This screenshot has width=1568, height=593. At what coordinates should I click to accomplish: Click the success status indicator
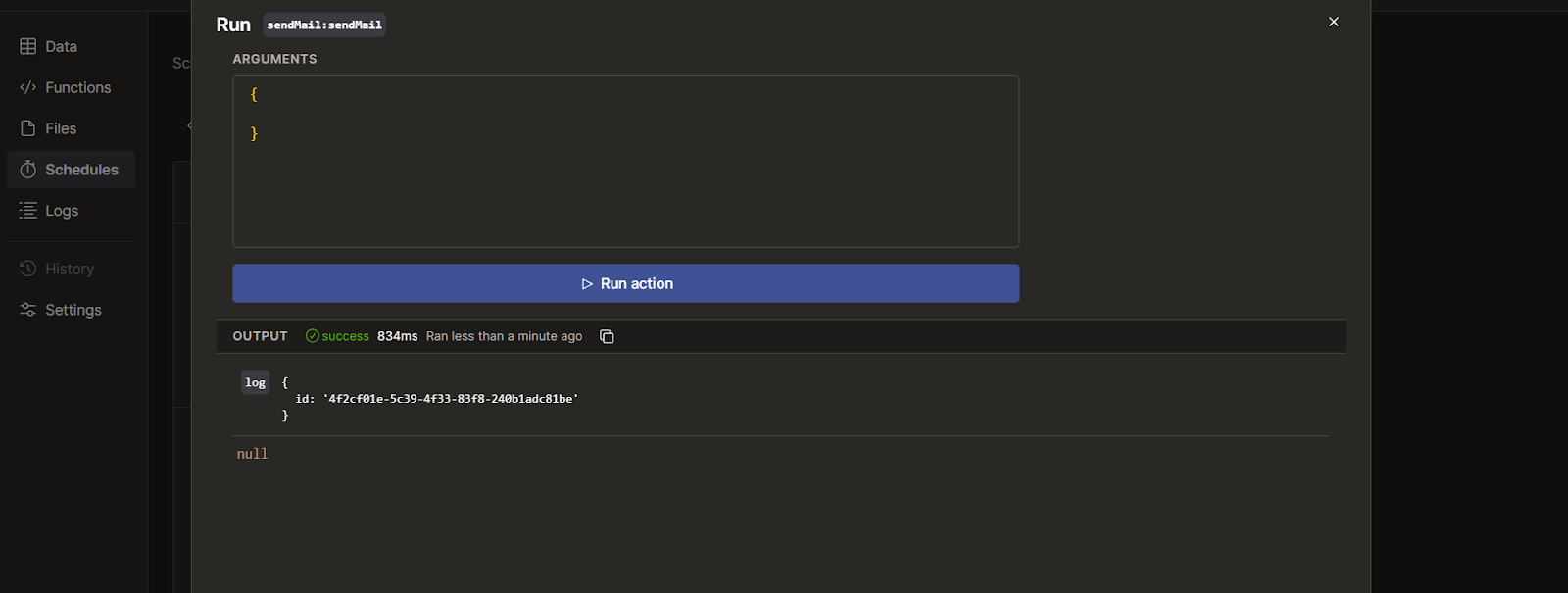(337, 336)
